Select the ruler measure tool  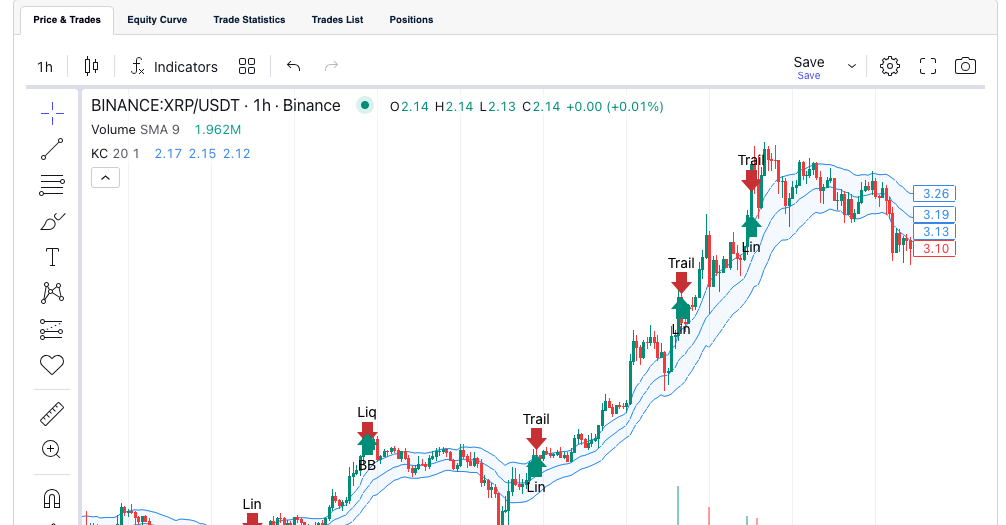point(52,413)
